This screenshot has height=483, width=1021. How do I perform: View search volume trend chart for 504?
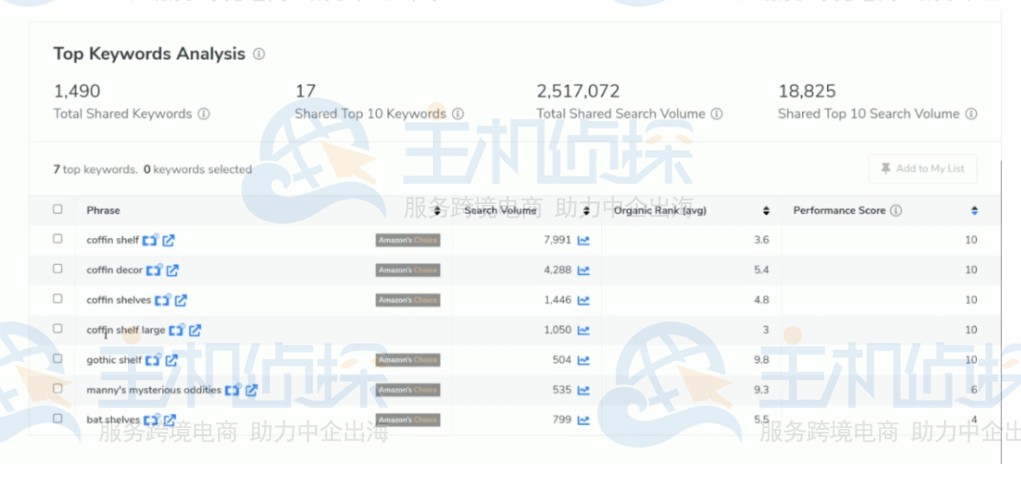tap(583, 360)
